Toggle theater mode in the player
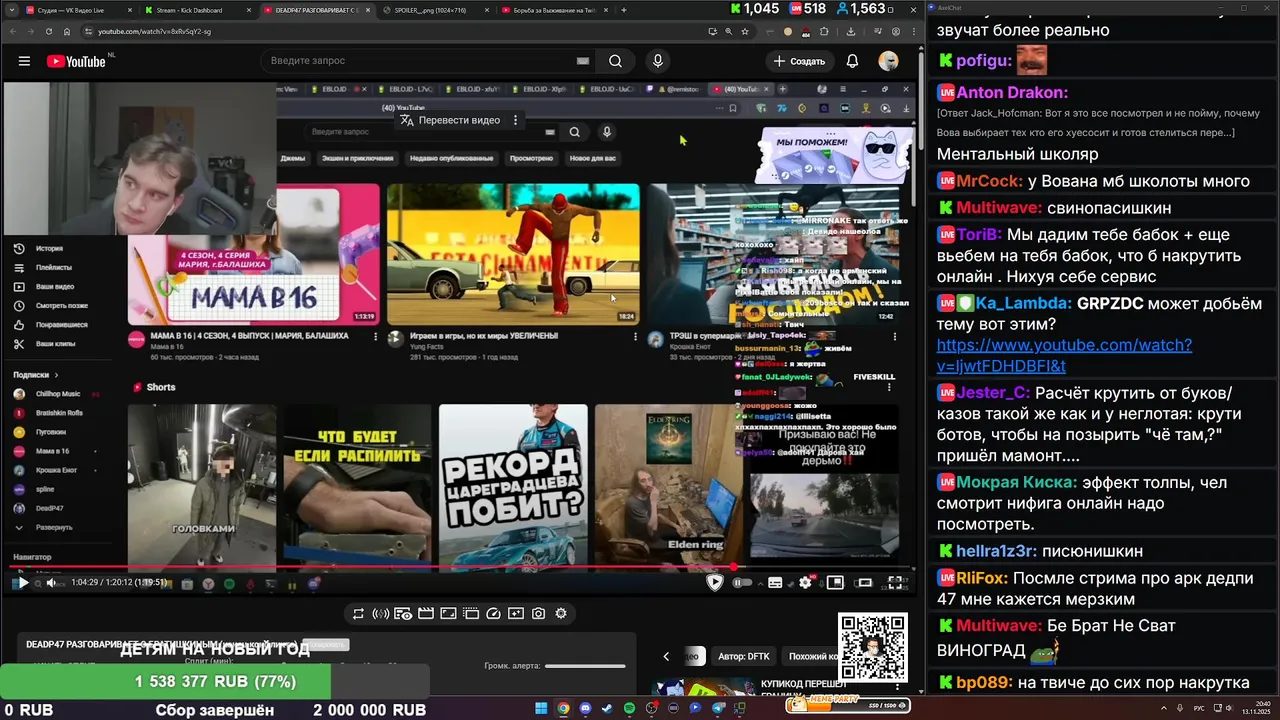Screen dimensions: 1280x720 click(x=865, y=582)
